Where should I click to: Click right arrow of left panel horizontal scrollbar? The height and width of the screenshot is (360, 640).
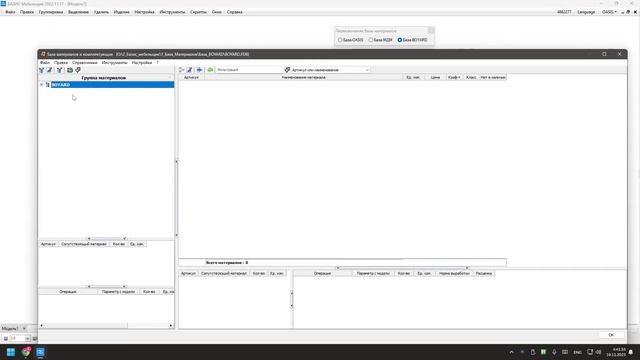coord(171,326)
